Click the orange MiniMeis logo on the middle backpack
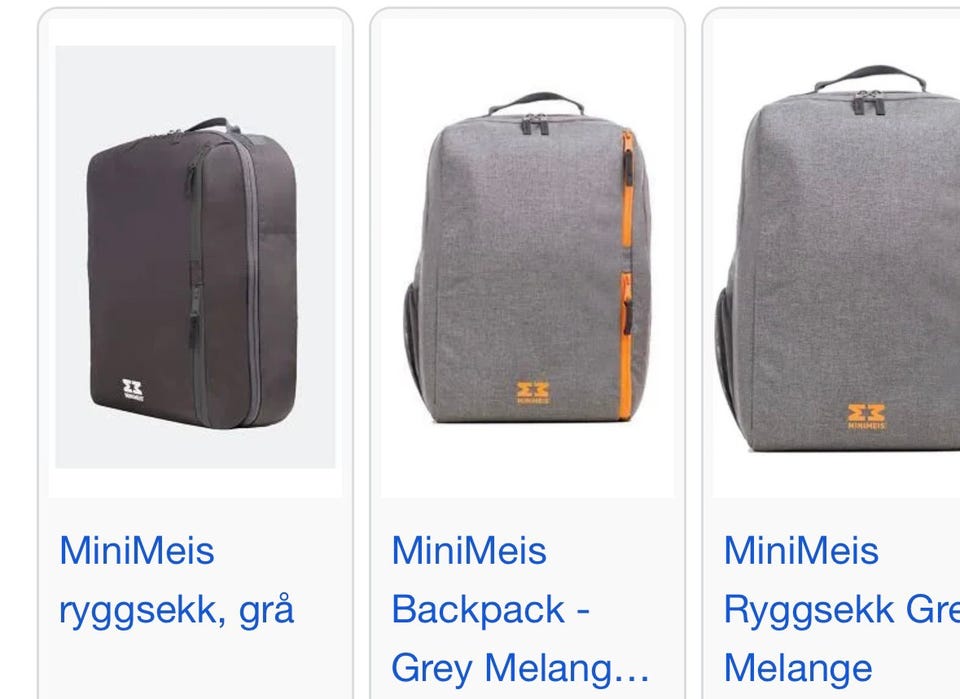Screen dimensions: 960x699 point(533,393)
